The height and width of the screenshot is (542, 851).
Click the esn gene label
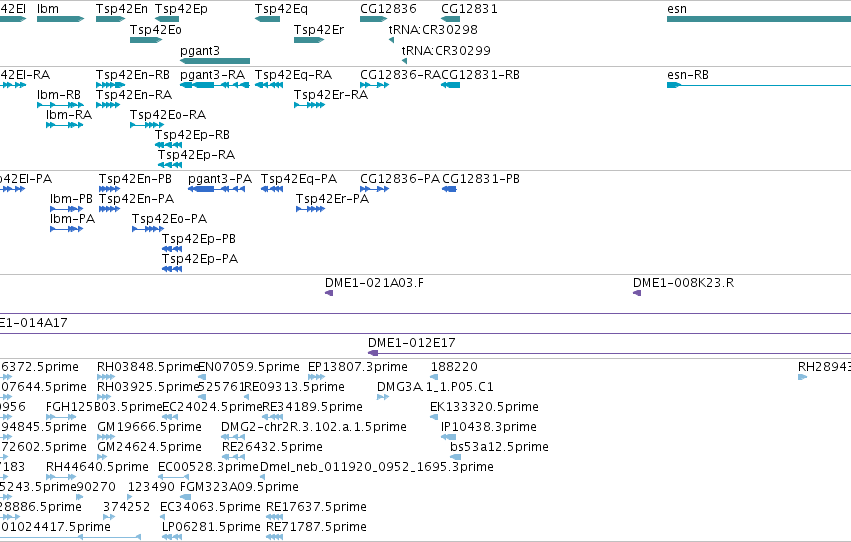coord(677,9)
